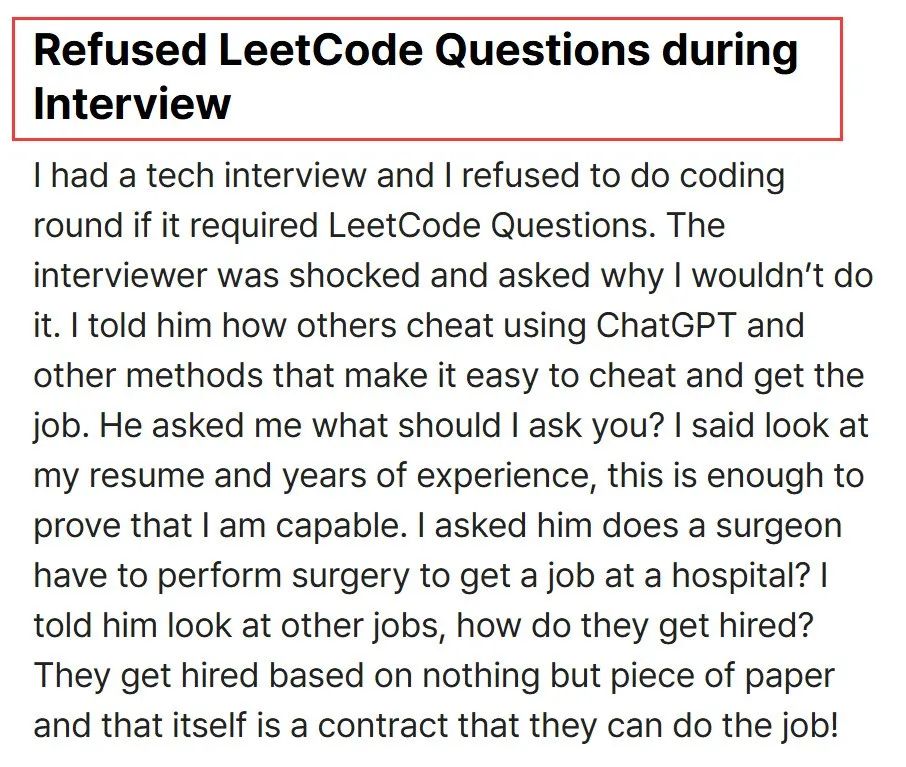Click 'LeetCode' in the body paragraph
The width and height of the screenshot is (906, 767).
(404, 225)
